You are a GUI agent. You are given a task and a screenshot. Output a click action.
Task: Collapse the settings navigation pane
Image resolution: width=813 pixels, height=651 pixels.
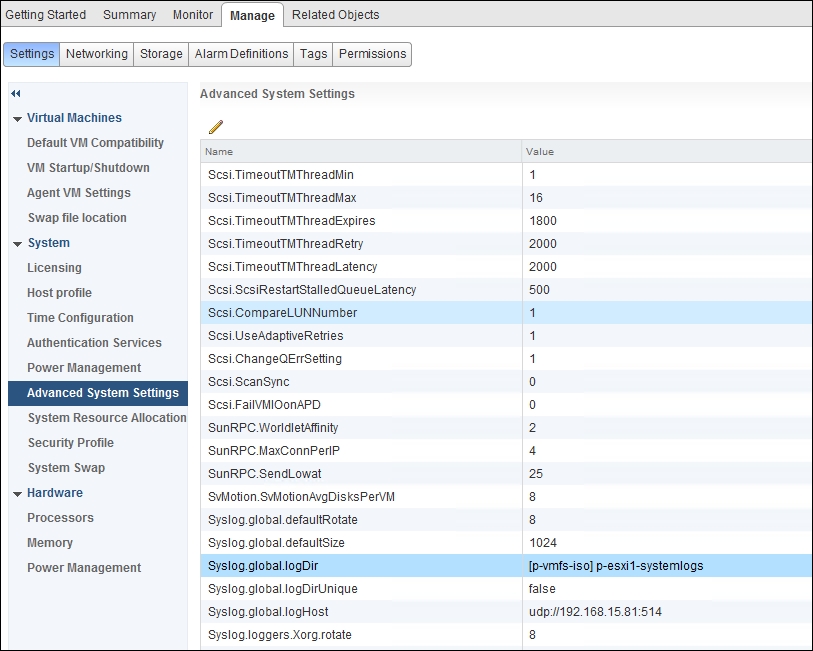click(x=16, y=93)
